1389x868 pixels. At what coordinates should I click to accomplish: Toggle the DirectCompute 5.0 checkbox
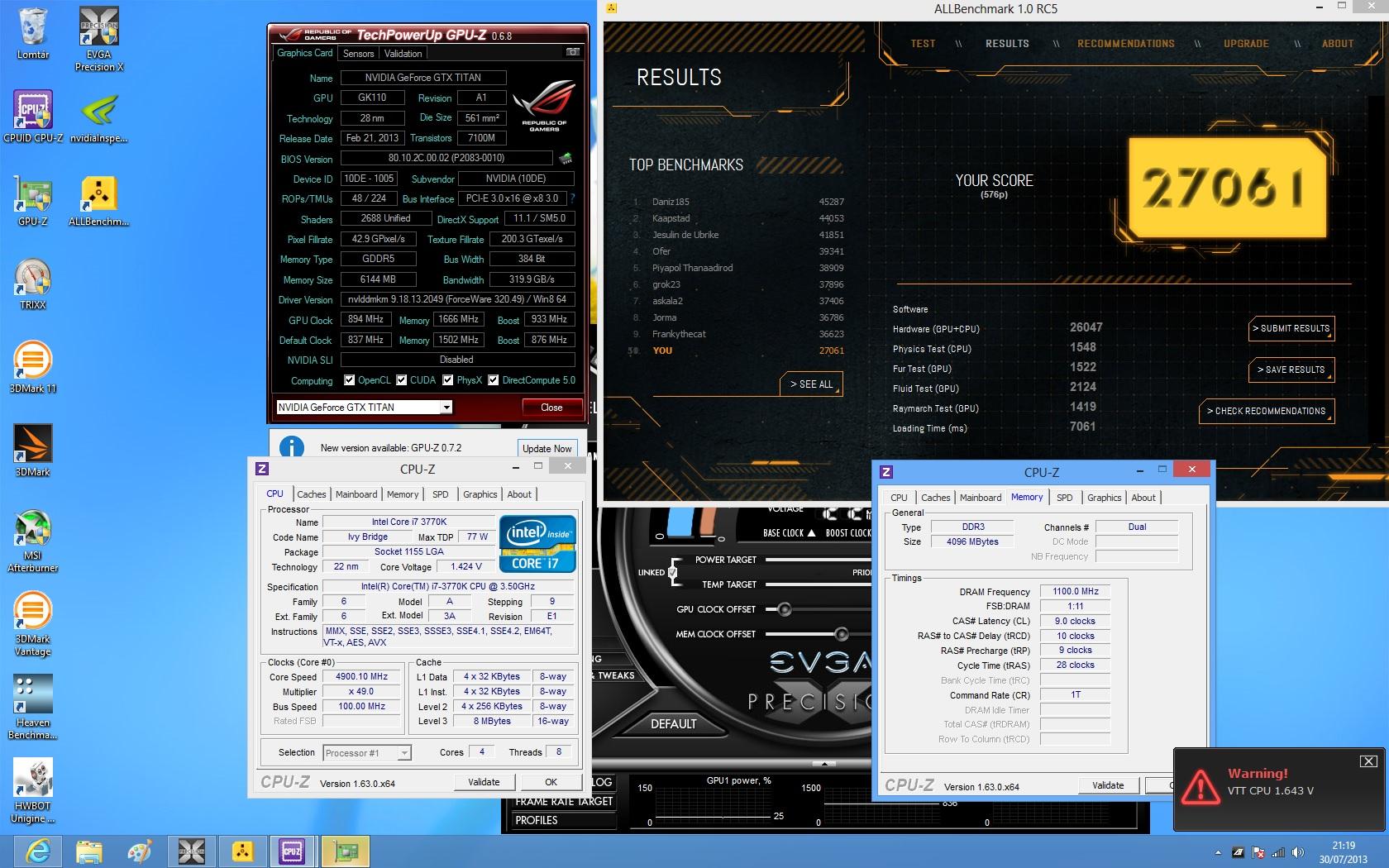click(x=494, y=380)
